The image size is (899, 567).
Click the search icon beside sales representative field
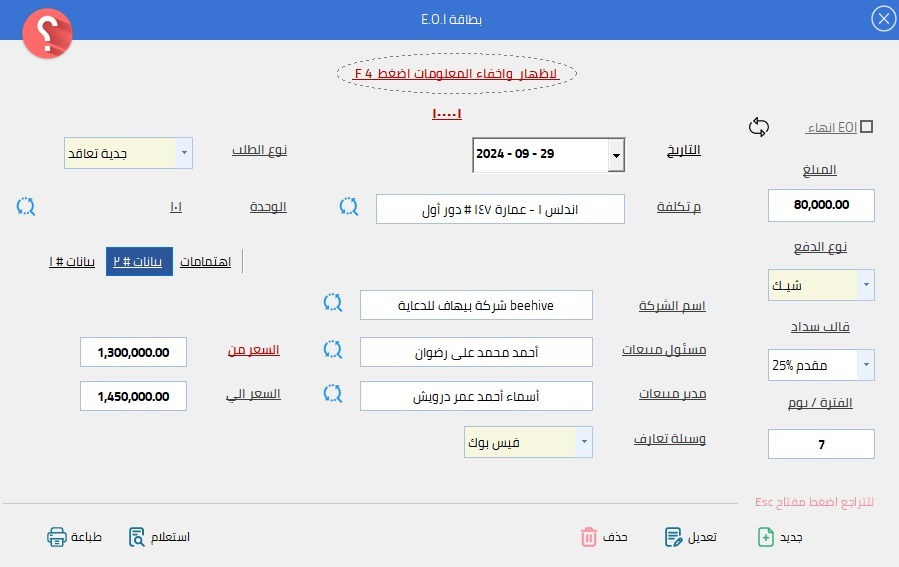click(332, 350)
